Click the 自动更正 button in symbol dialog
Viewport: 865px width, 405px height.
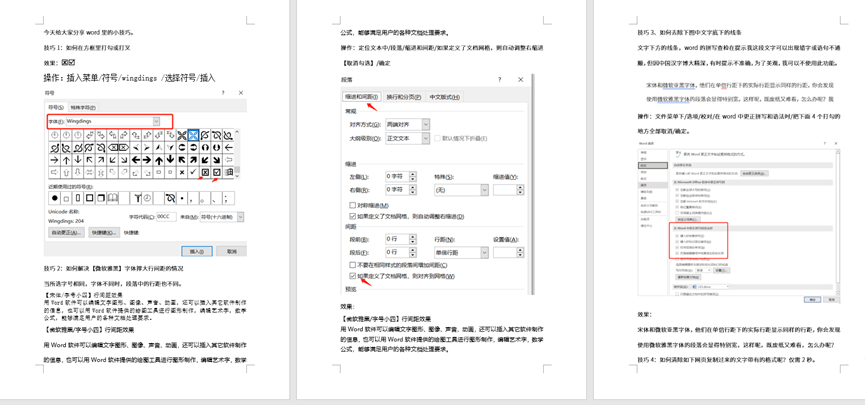(66, 232)
